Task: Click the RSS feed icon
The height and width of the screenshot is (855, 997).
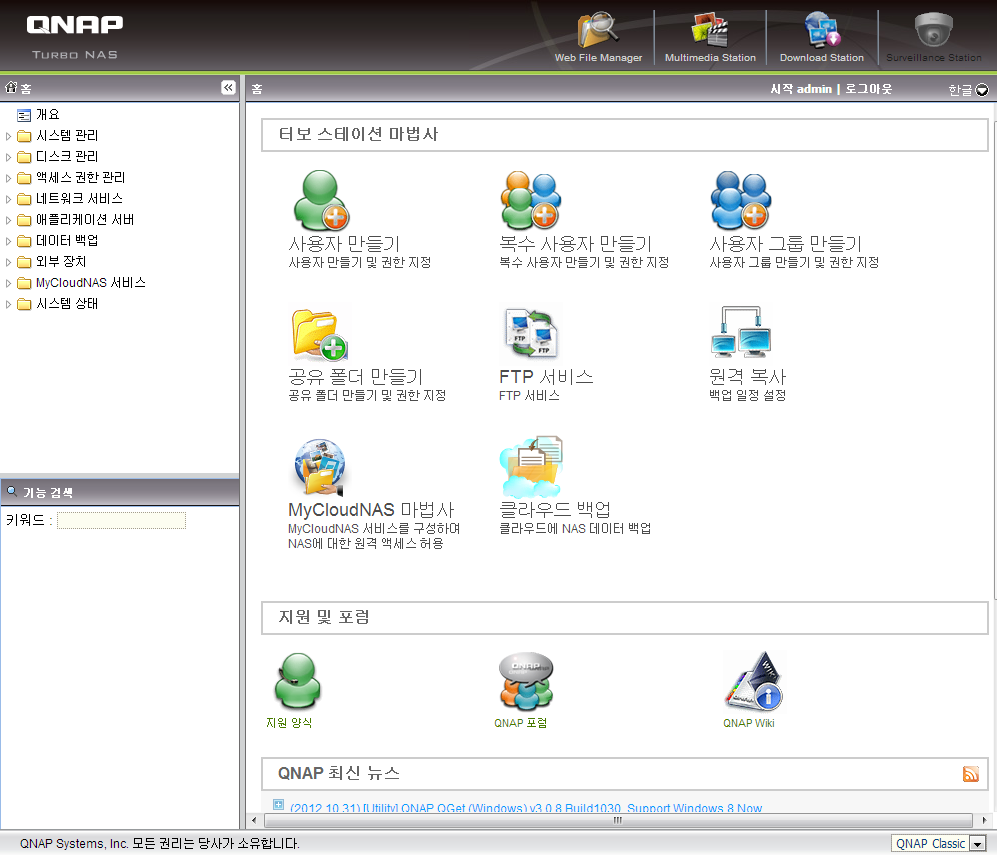Action: click(970, 774)
